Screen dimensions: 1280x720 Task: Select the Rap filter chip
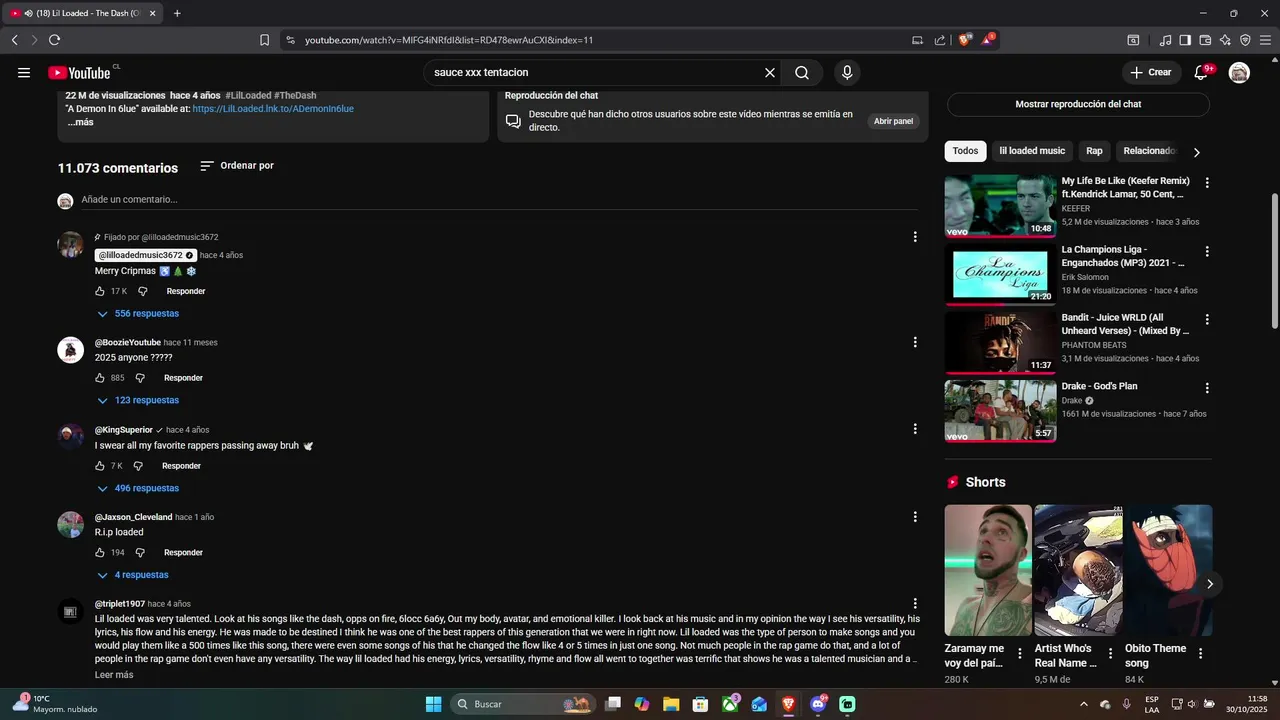(x=1094, y=151)
